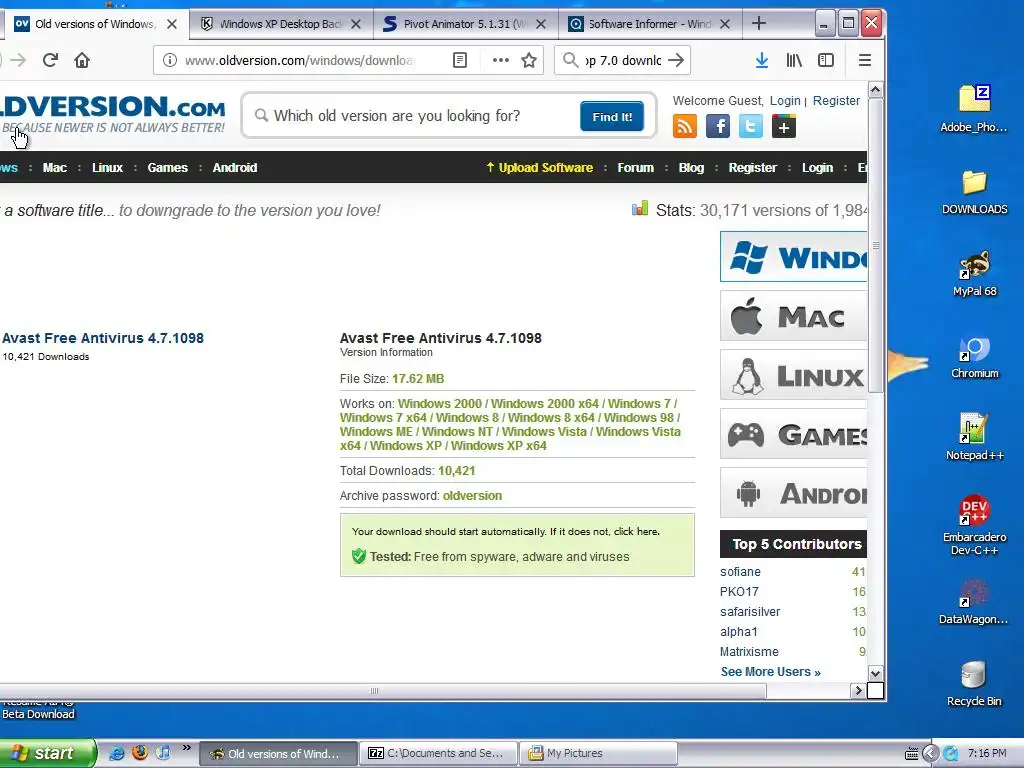Viewport: 1024px width, 768px height.
Task: Click the Register link beside Welcome Guest
Action: [836, 101]
